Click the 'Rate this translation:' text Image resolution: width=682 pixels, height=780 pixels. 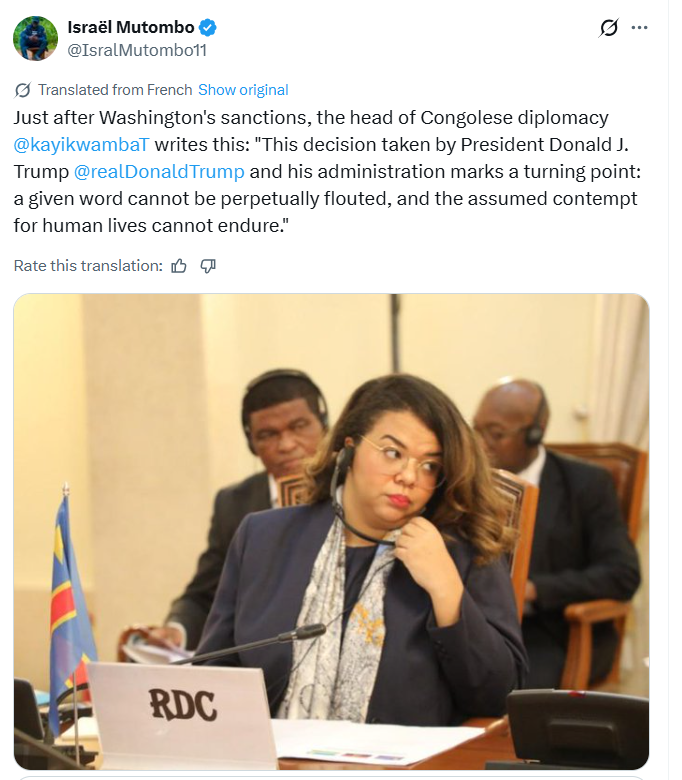pos(88,266)
